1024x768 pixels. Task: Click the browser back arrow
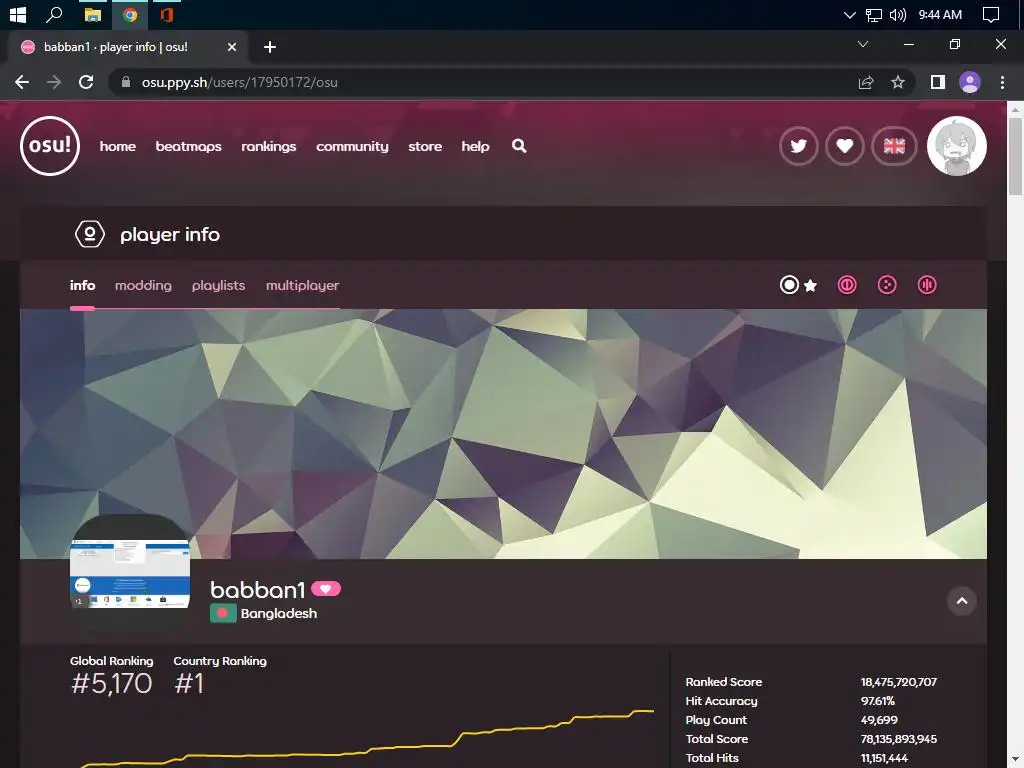coord(22,82)
